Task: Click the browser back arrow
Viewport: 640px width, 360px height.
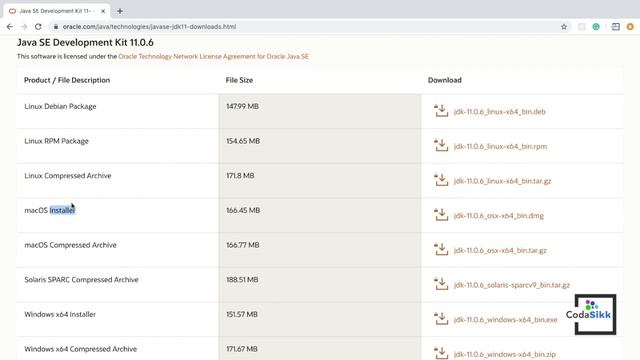Action: coord(10,27)
